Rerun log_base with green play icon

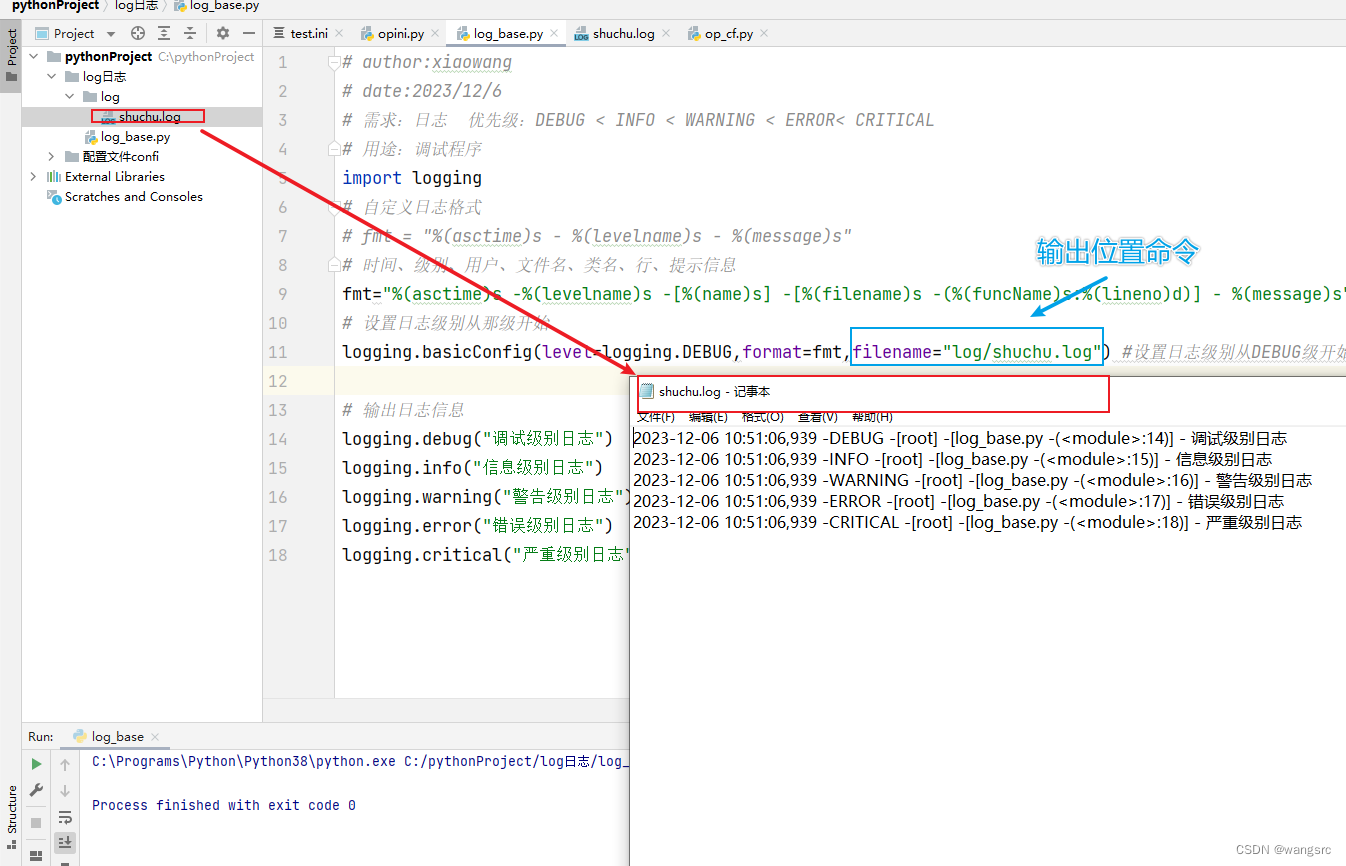(x=36, y=764)
